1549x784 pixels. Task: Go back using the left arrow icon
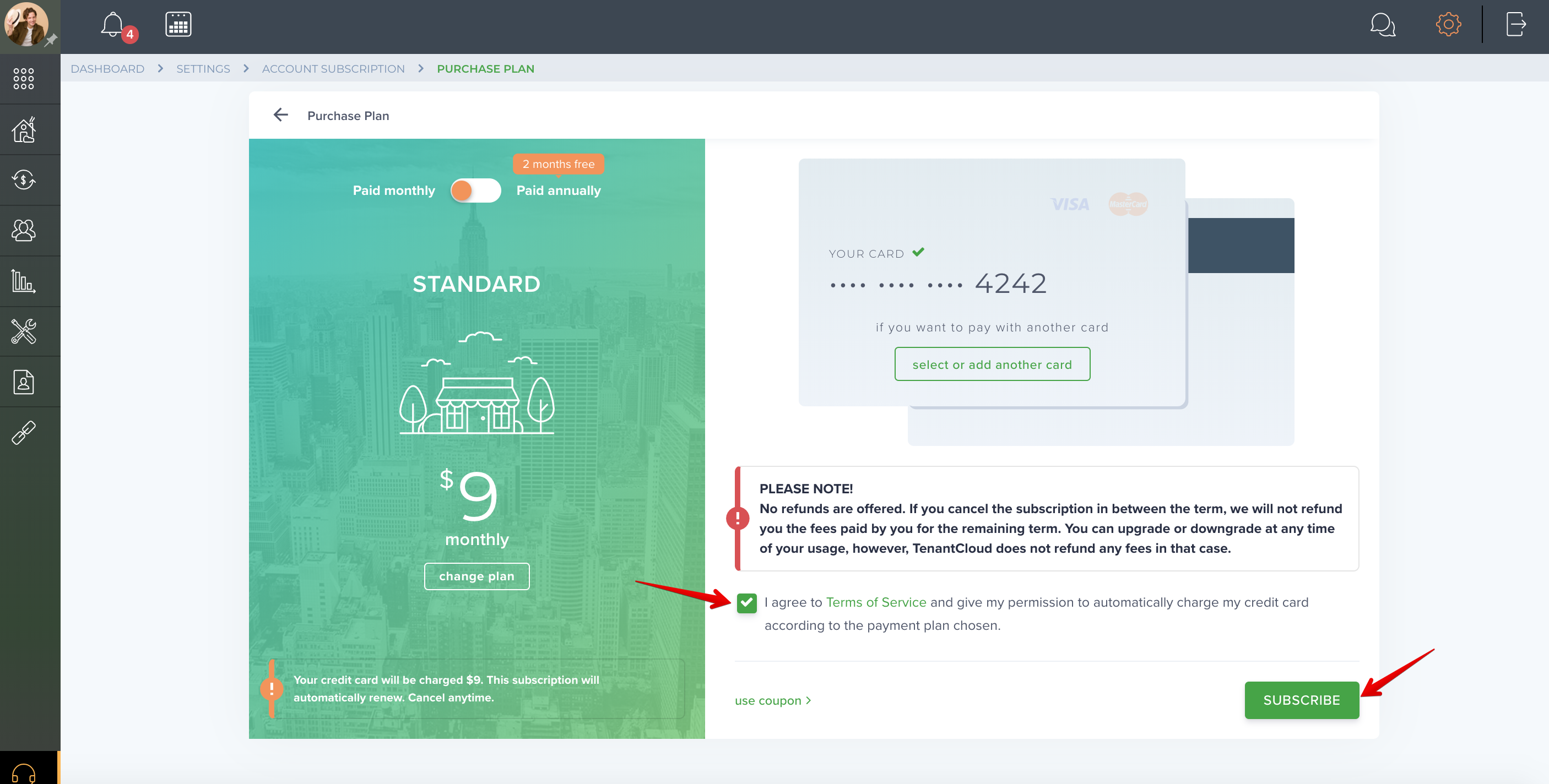(x=281, y=115)
